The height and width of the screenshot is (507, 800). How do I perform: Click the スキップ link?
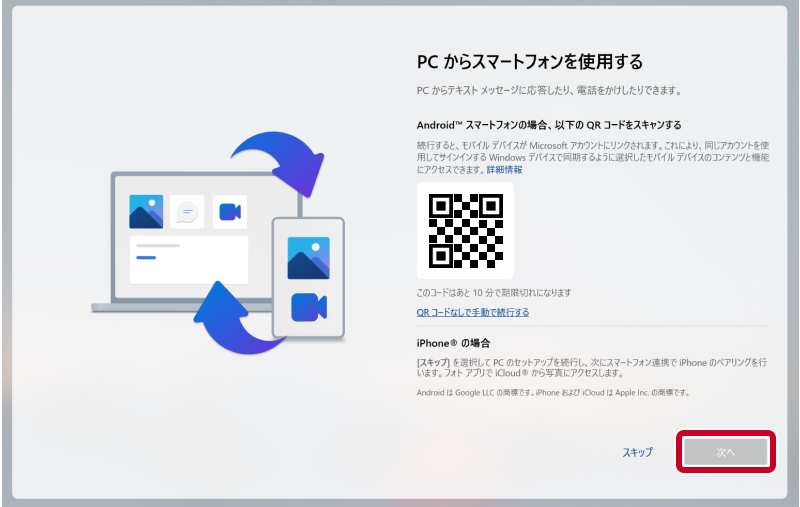tap(637, 452)
